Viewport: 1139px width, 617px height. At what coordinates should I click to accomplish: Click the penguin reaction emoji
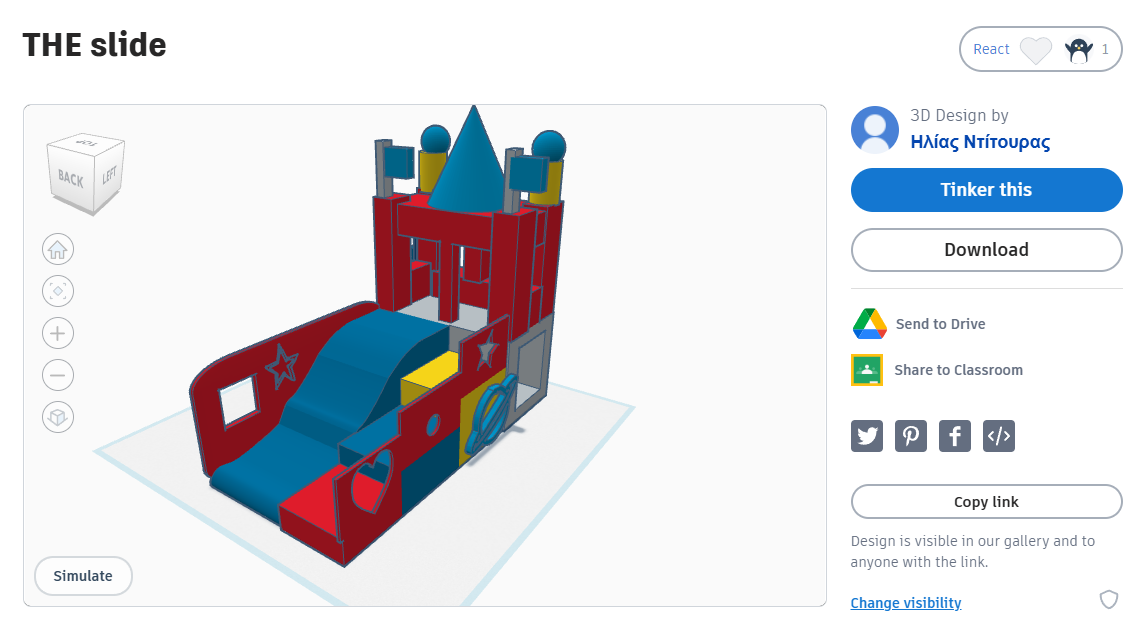click(1079, 50)
